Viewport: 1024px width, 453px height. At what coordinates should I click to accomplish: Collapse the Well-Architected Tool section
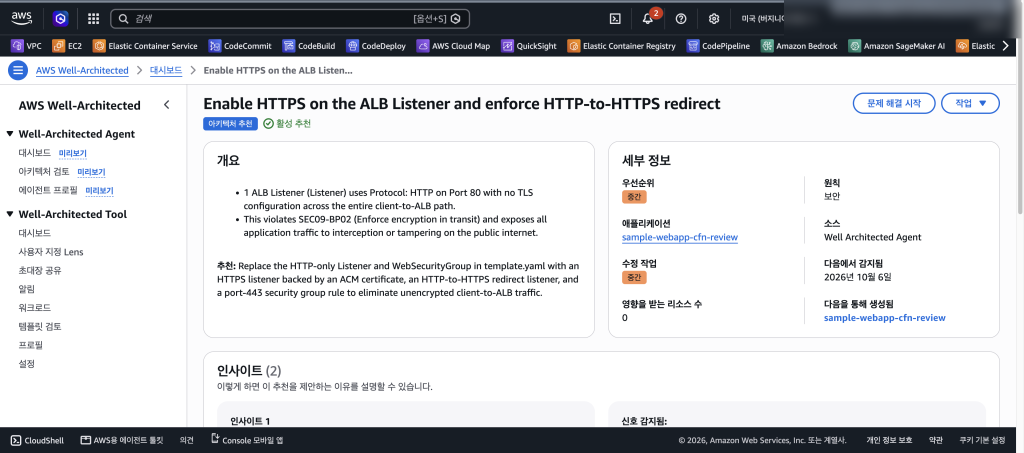pyautogui.click(x=10, y=214)
